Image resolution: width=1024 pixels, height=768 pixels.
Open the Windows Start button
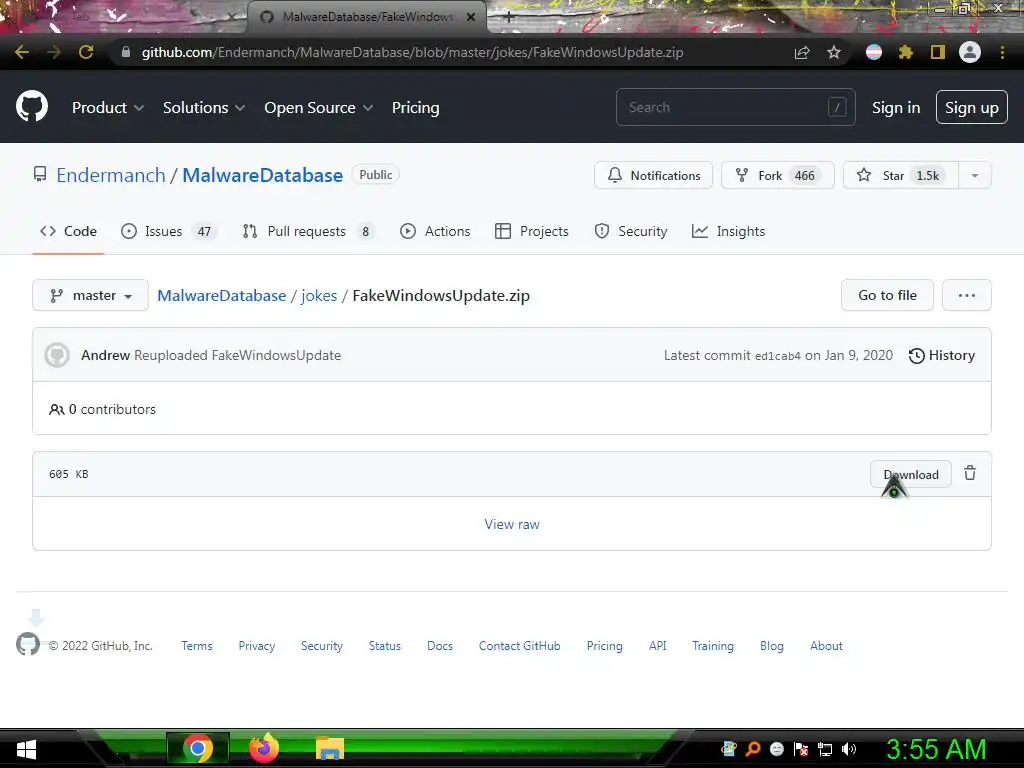tap(26, 749)
